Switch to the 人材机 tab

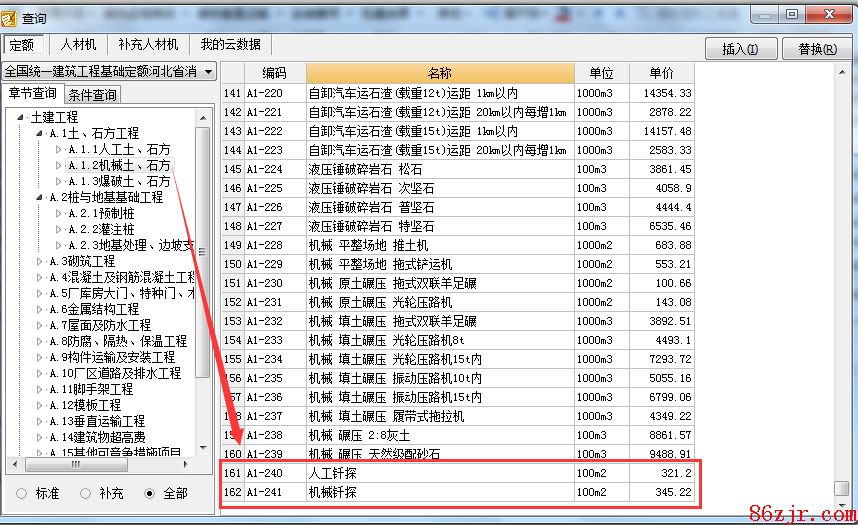coord(78,45)
